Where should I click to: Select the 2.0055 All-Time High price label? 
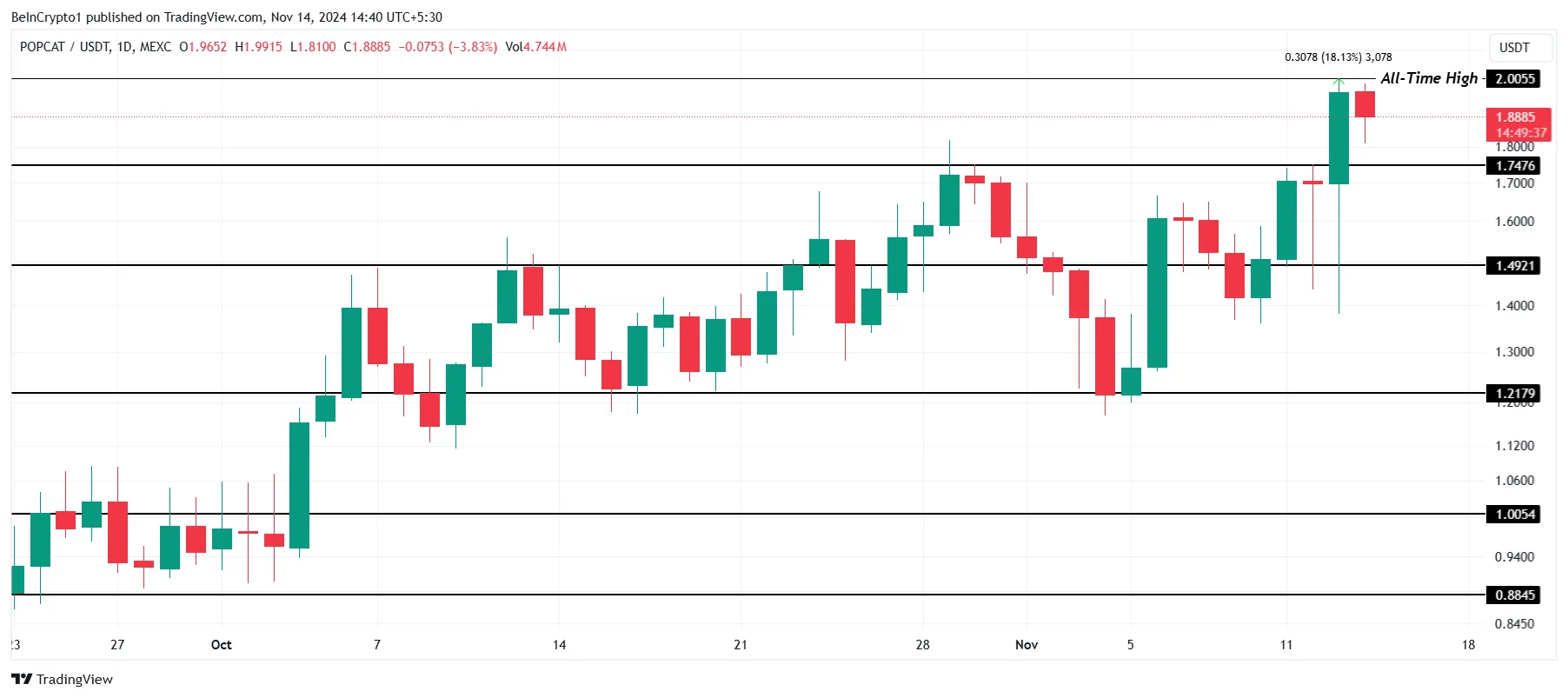coord(1514,79)
